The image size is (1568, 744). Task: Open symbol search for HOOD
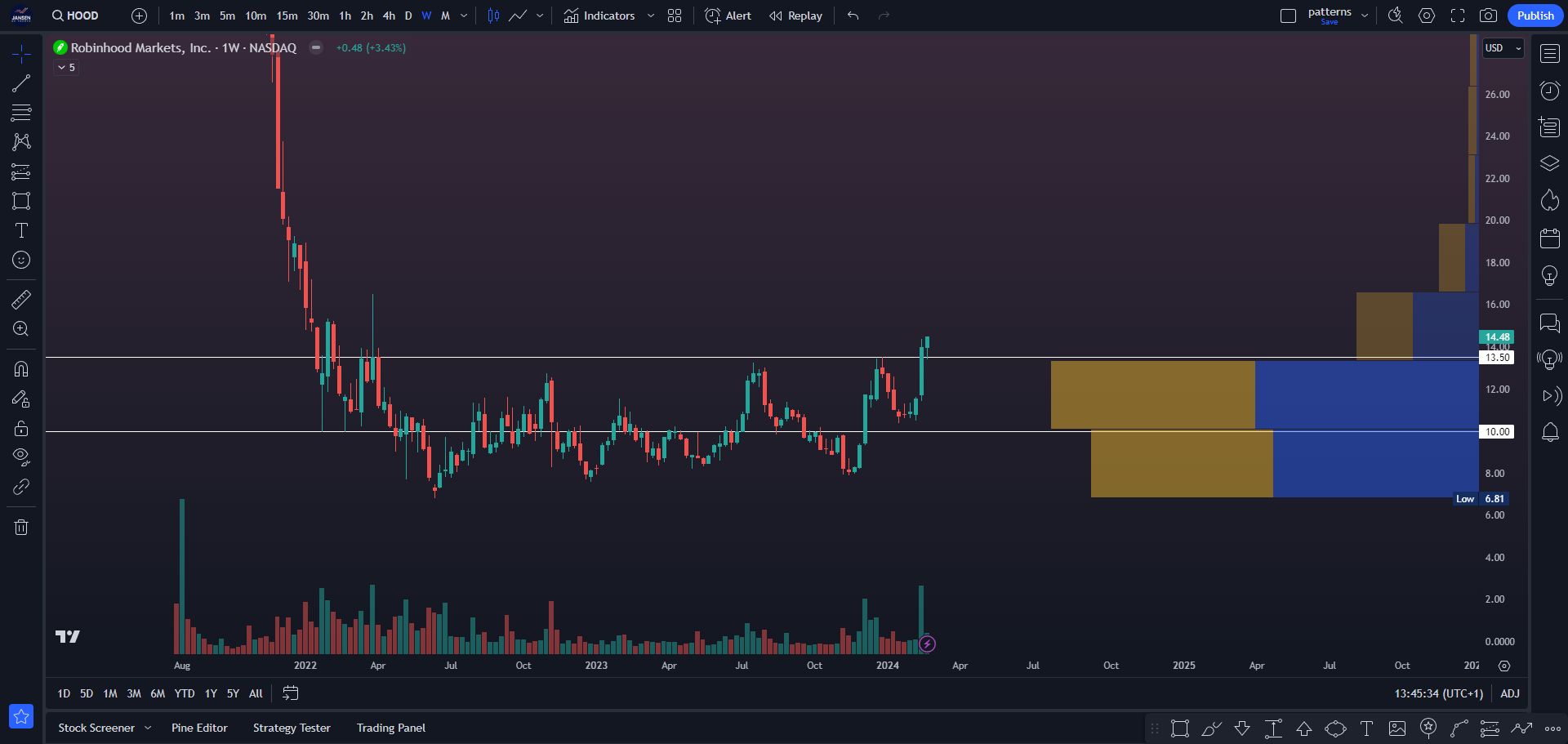pyautogui.click(x=75, y=16)
